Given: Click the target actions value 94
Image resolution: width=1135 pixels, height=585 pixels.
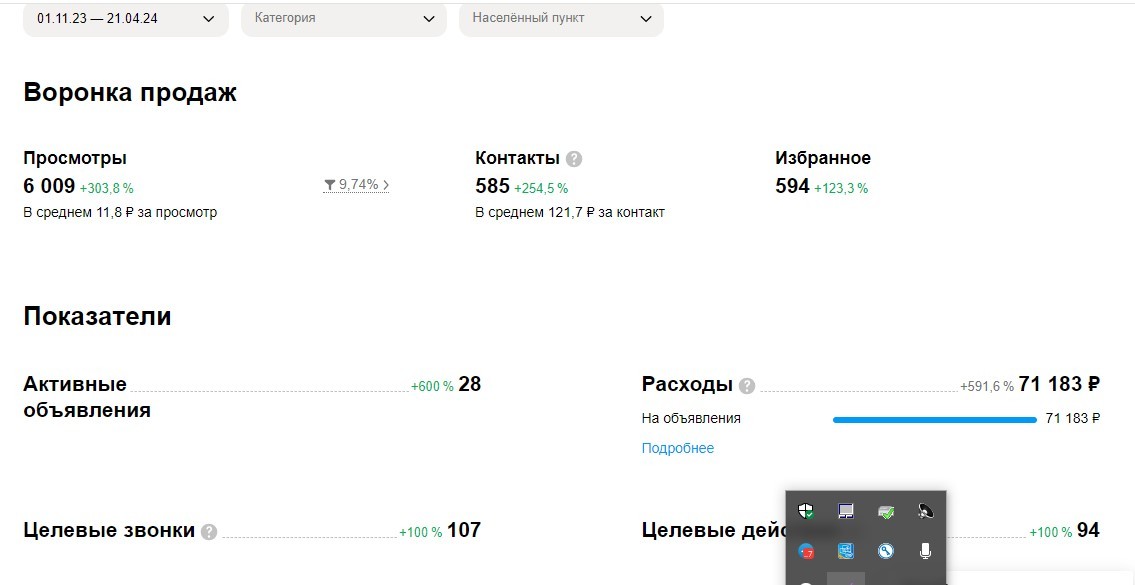Looking at the screenshot, I should pyautogui.click(x=1088, y=531).
